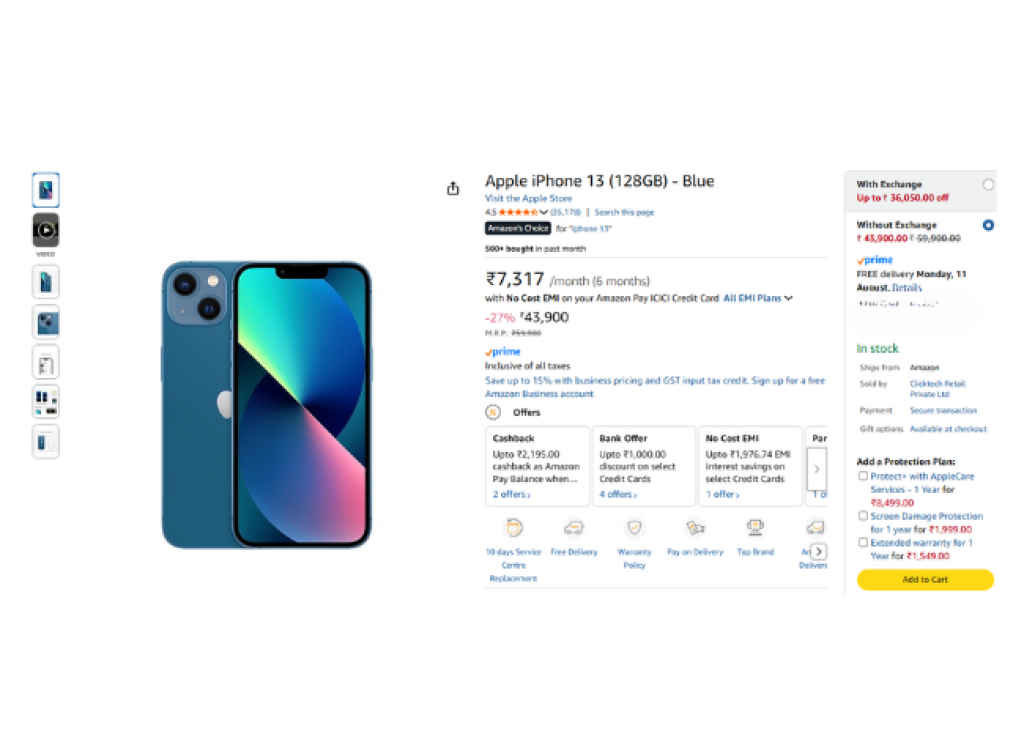Click the Offers percent badge icon
This screenshot has width=1024, height=756.
point(493,412)
